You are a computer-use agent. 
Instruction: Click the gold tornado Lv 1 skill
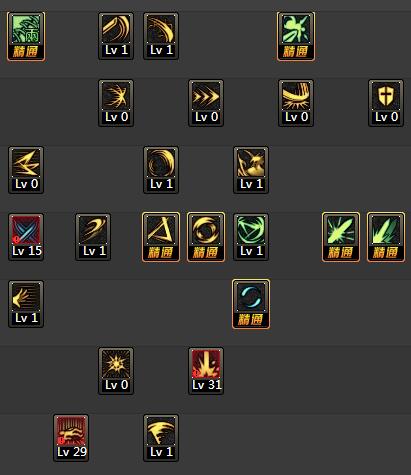pos(161,438)
